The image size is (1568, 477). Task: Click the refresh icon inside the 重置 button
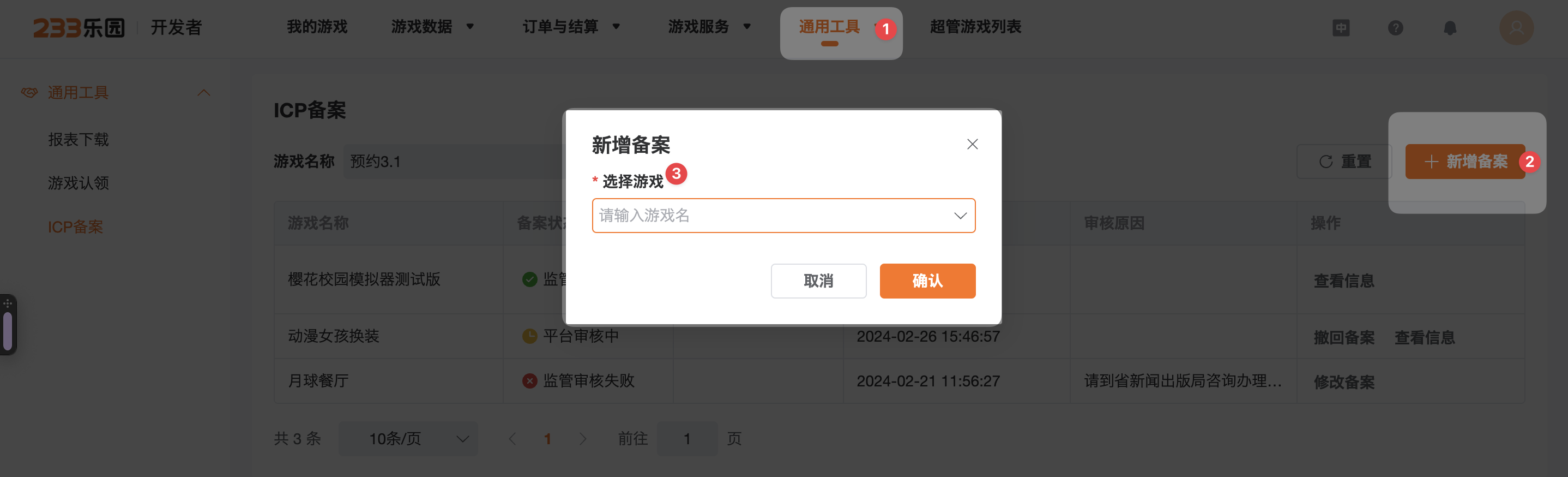pyautogui.click(x=1326, y=161)
